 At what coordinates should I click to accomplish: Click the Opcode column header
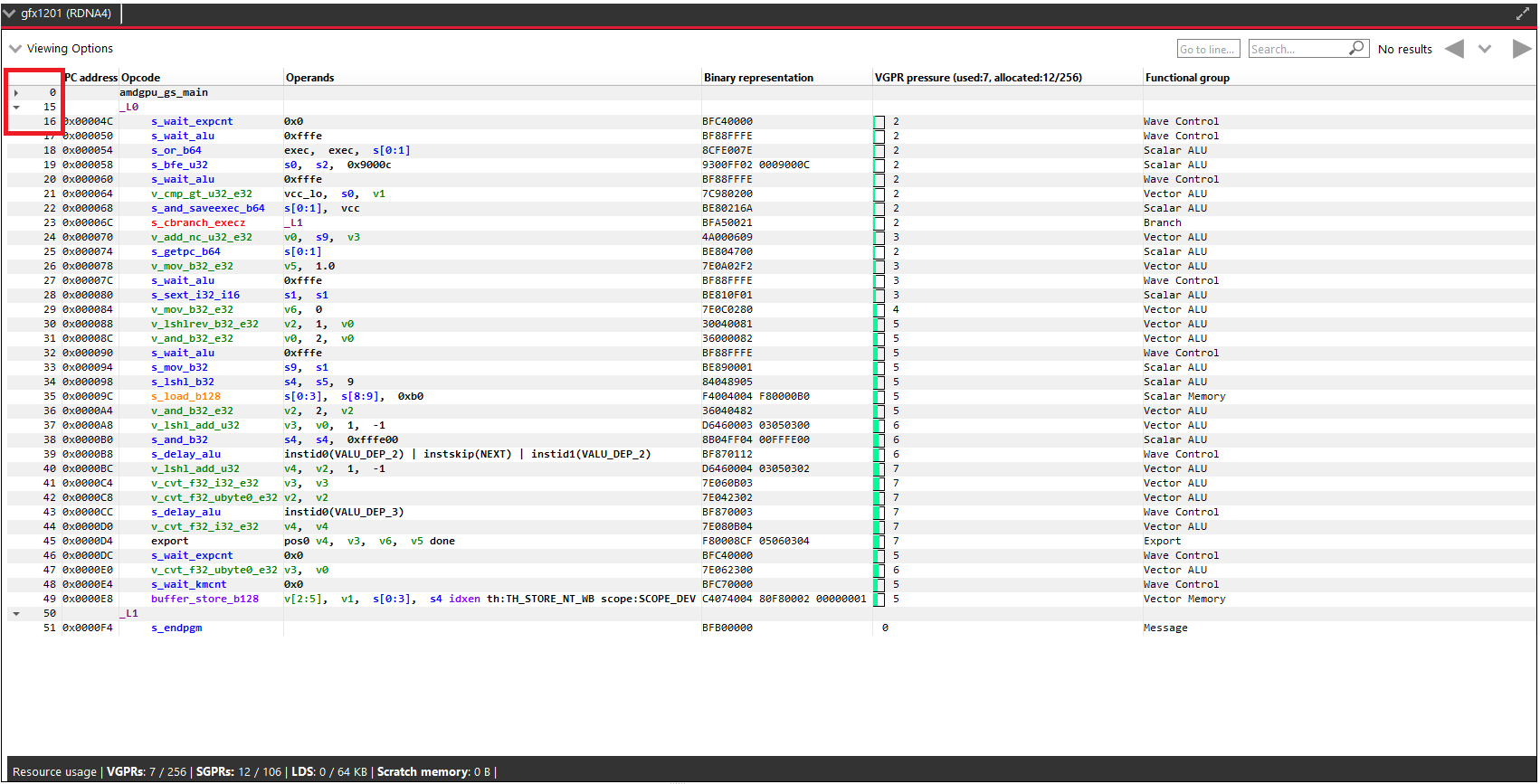coord(141,78)
